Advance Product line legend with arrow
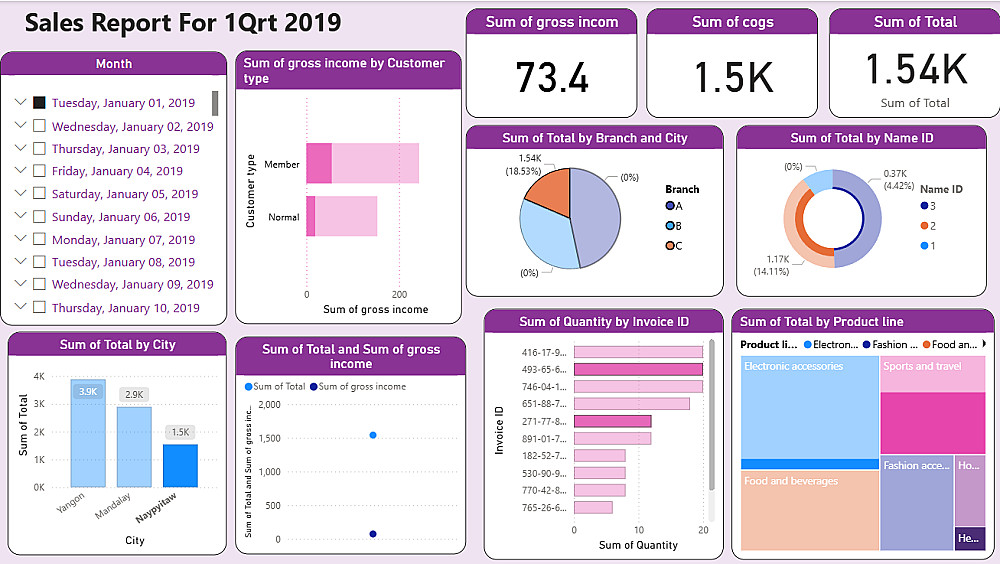Screen dimensions: 1000x564 [984, 344]
